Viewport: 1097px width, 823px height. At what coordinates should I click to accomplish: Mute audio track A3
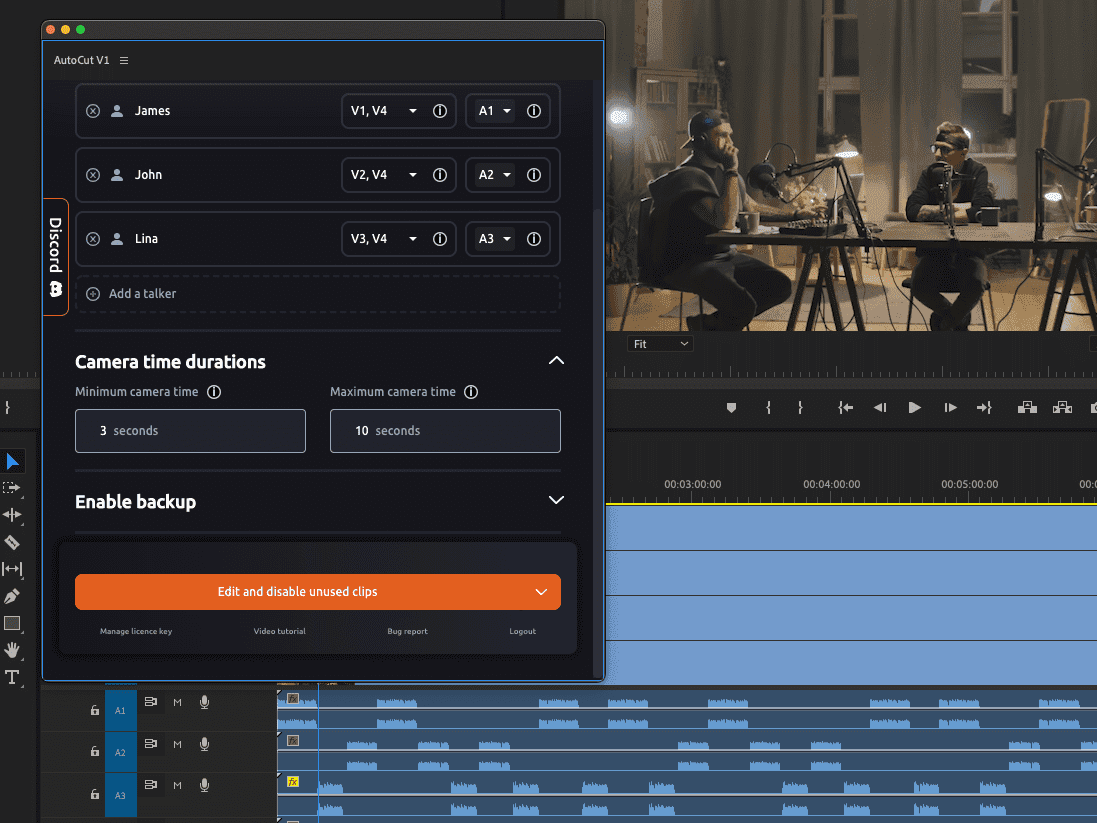pyautogui.click(x=178, y=786)
